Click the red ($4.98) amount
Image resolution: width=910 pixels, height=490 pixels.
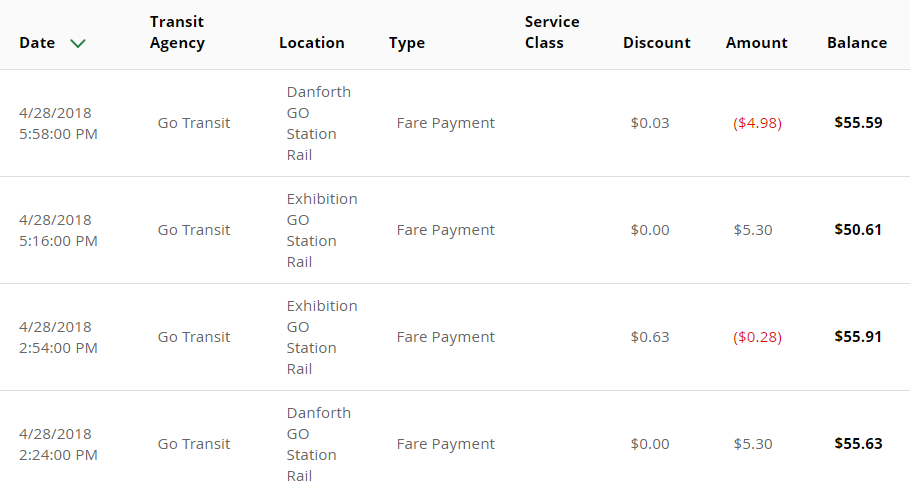coord(757,123)
